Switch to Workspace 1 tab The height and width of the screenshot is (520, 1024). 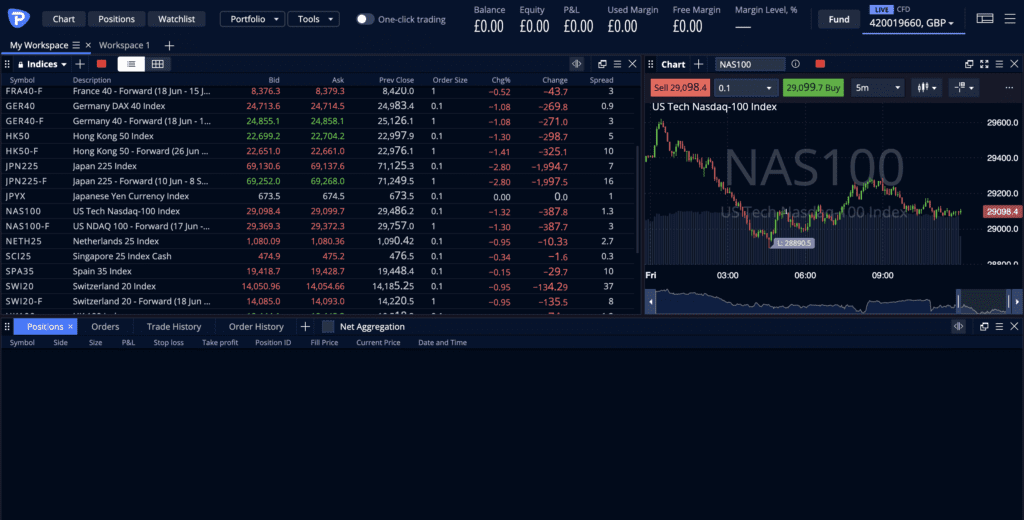[x=124, y=45]
